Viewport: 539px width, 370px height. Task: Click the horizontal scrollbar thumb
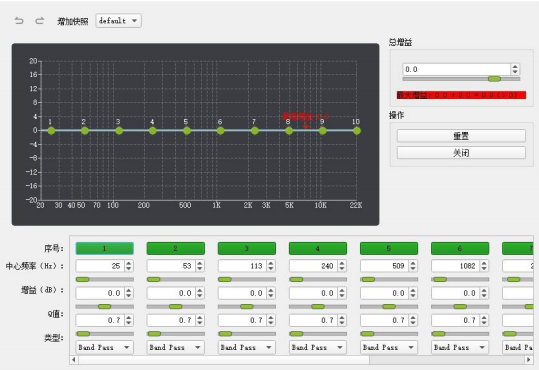(x=224, y=360)
